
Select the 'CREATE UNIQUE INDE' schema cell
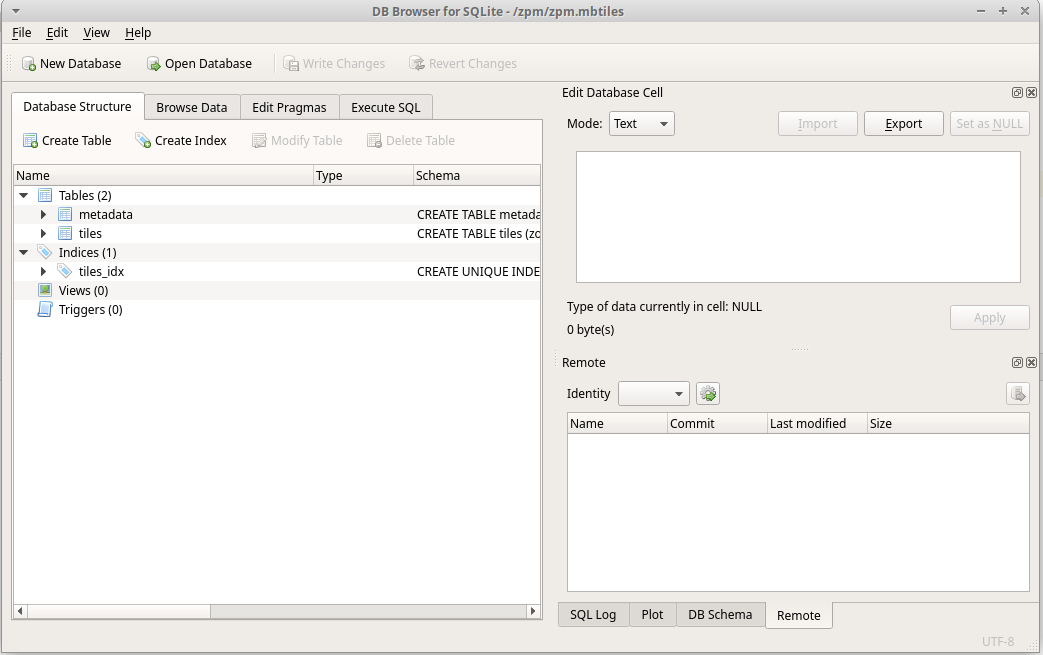477,271
